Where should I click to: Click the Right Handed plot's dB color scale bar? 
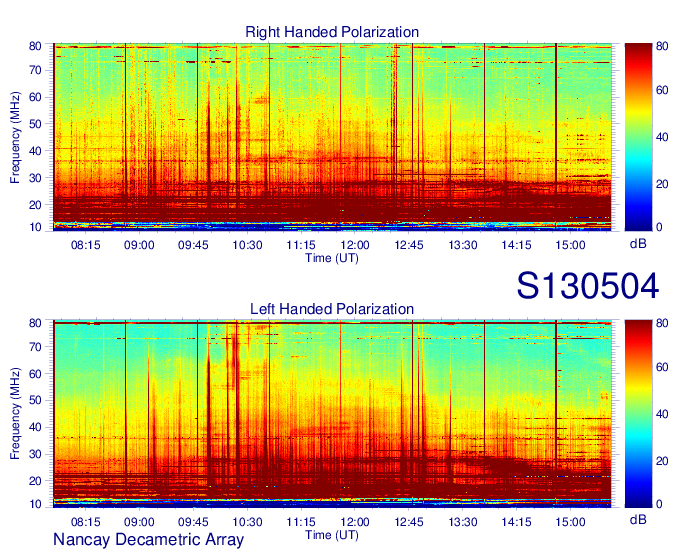coord(638,137)
